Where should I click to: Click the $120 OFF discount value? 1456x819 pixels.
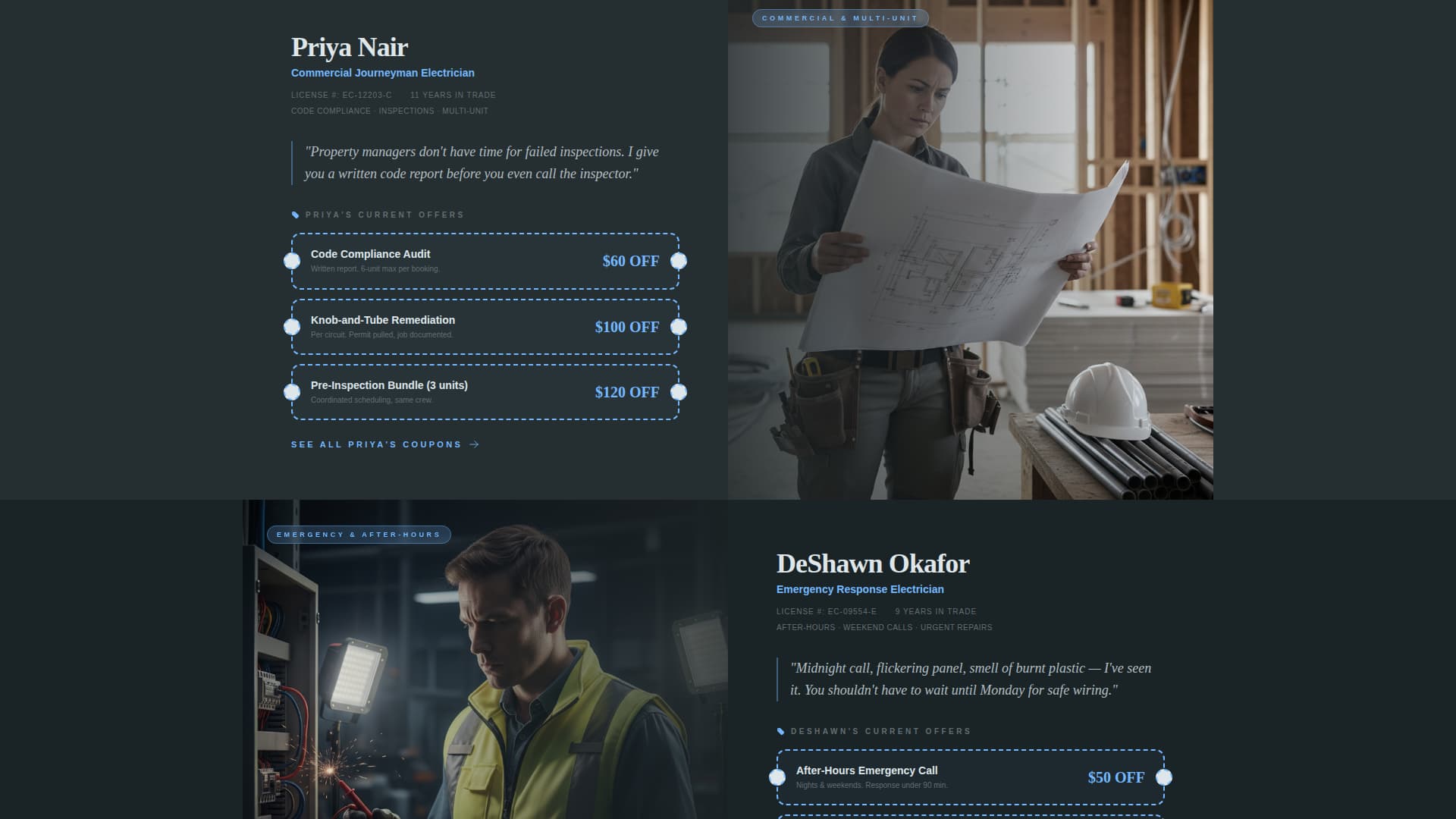[x=627, y=392]
